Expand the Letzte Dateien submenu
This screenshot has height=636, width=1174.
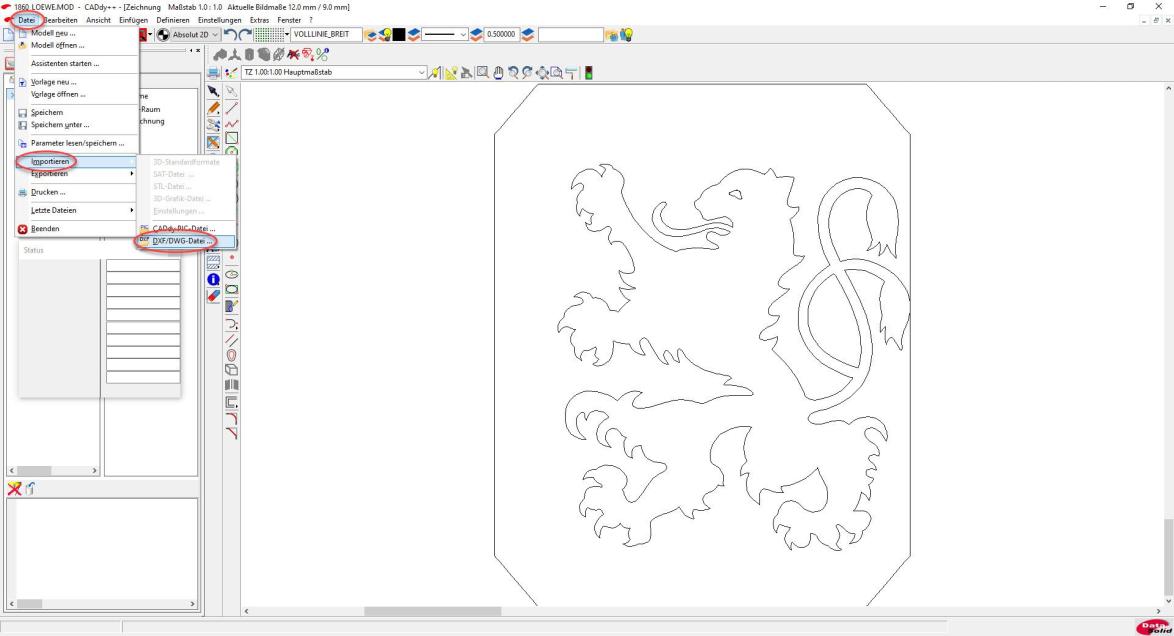77,211
